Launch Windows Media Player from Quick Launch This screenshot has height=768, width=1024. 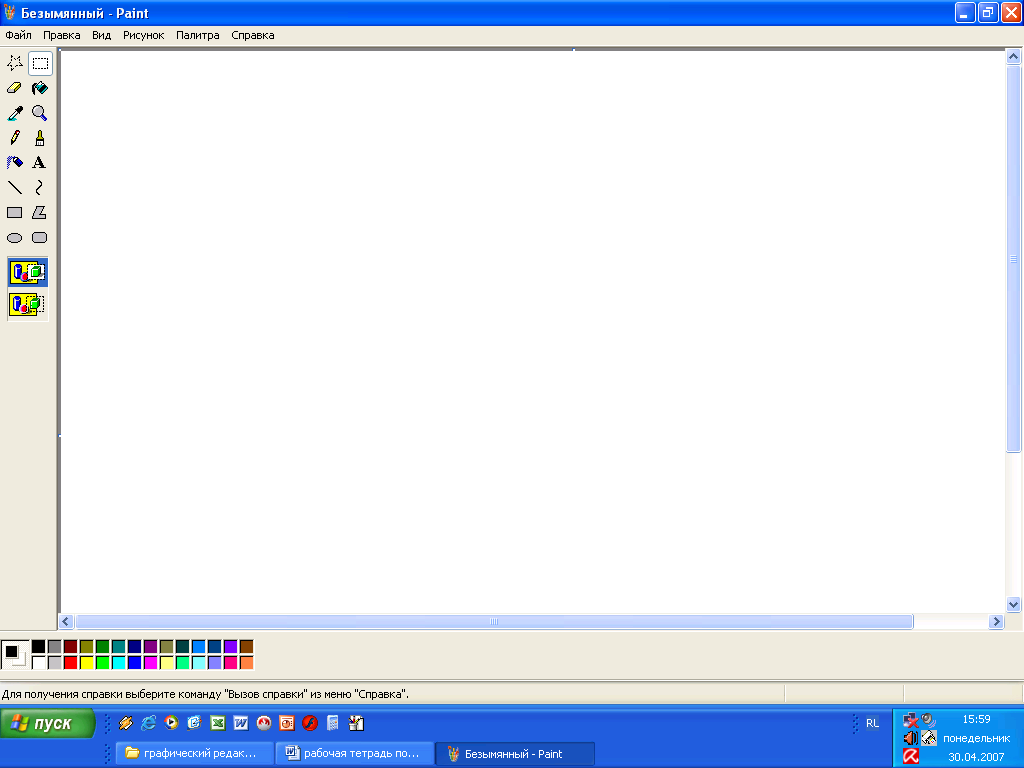click(171, 723)
